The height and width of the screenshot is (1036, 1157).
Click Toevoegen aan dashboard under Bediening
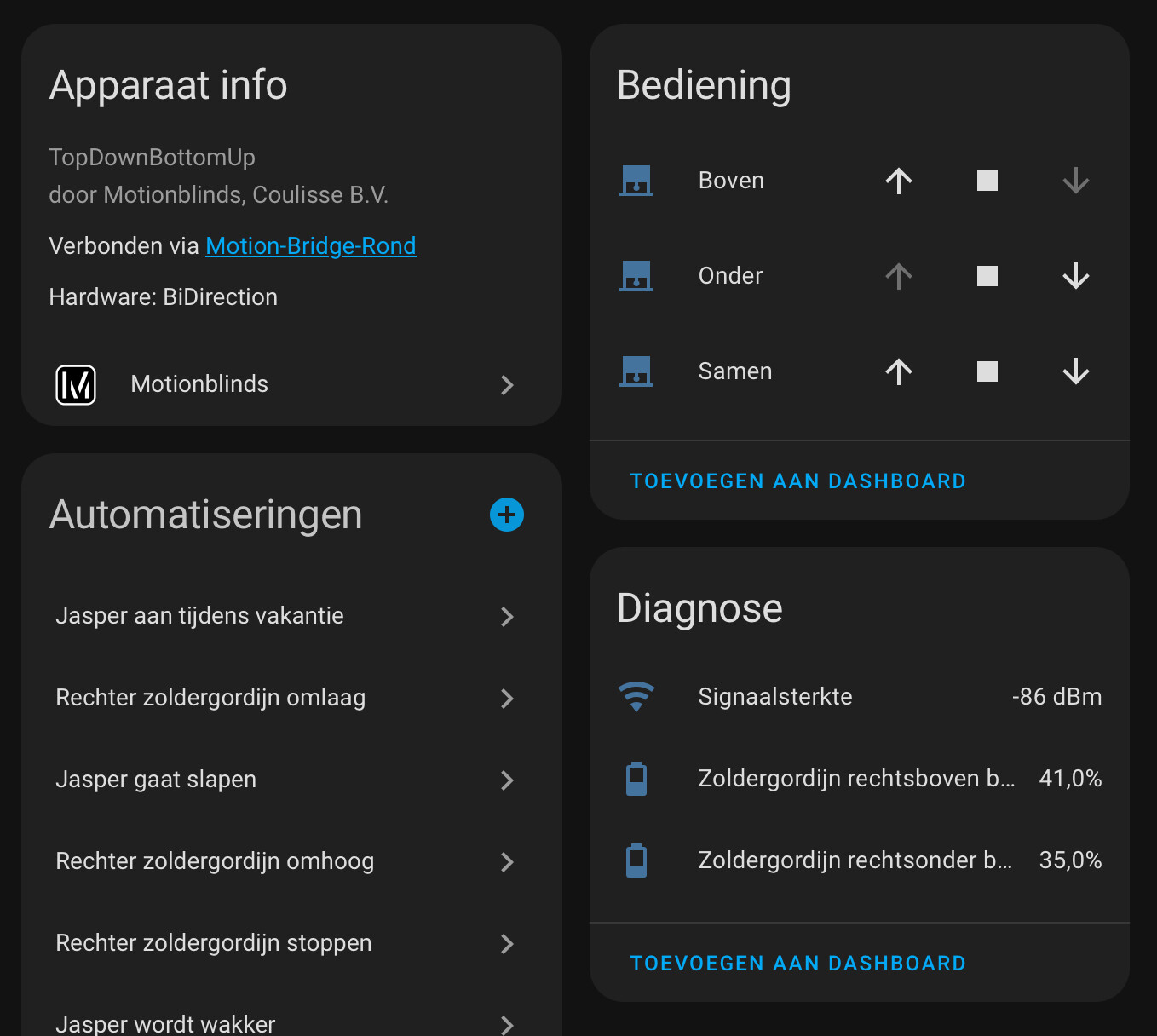point(797,481)
